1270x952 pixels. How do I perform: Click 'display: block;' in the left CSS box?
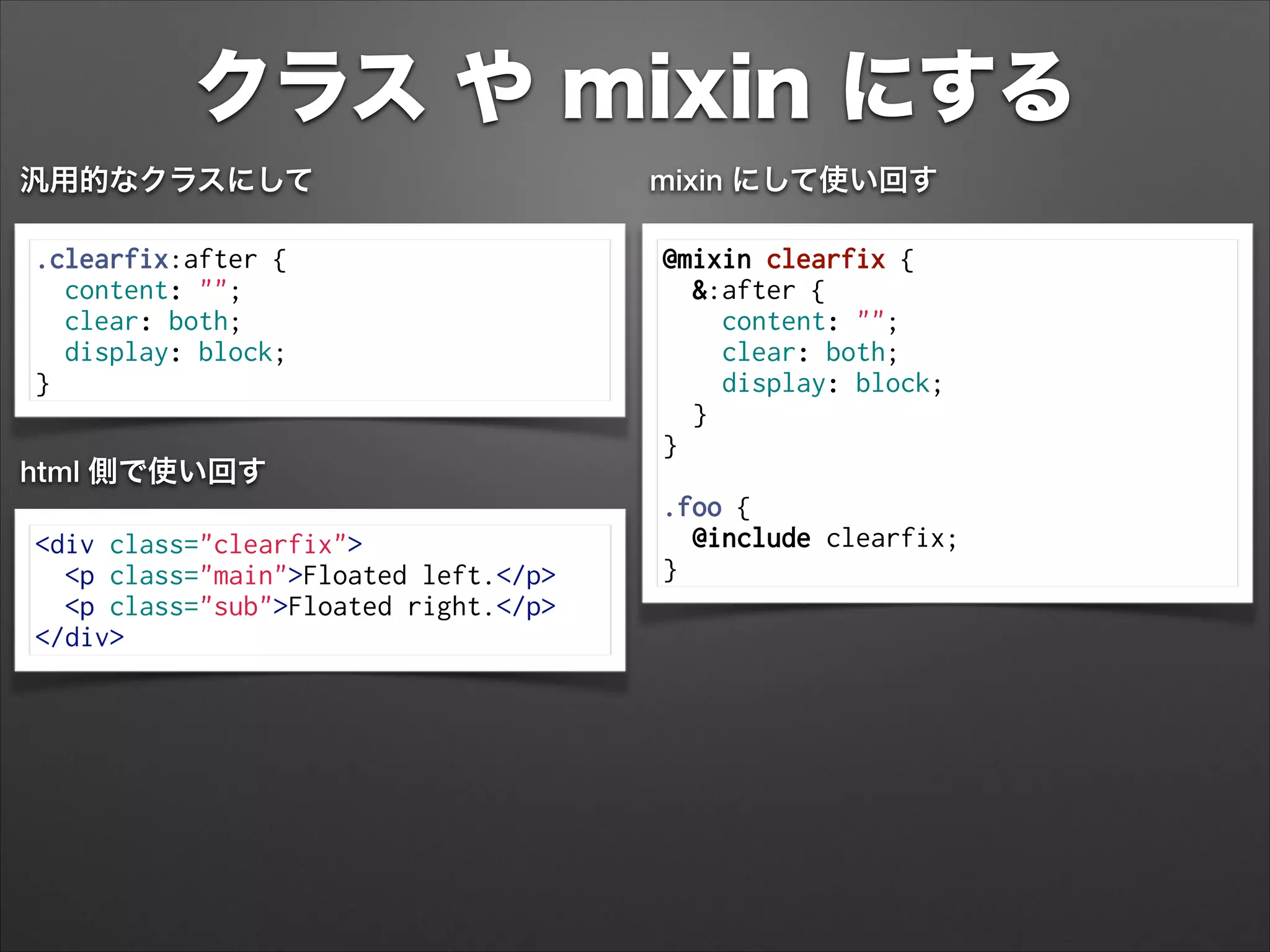point(175,352)
